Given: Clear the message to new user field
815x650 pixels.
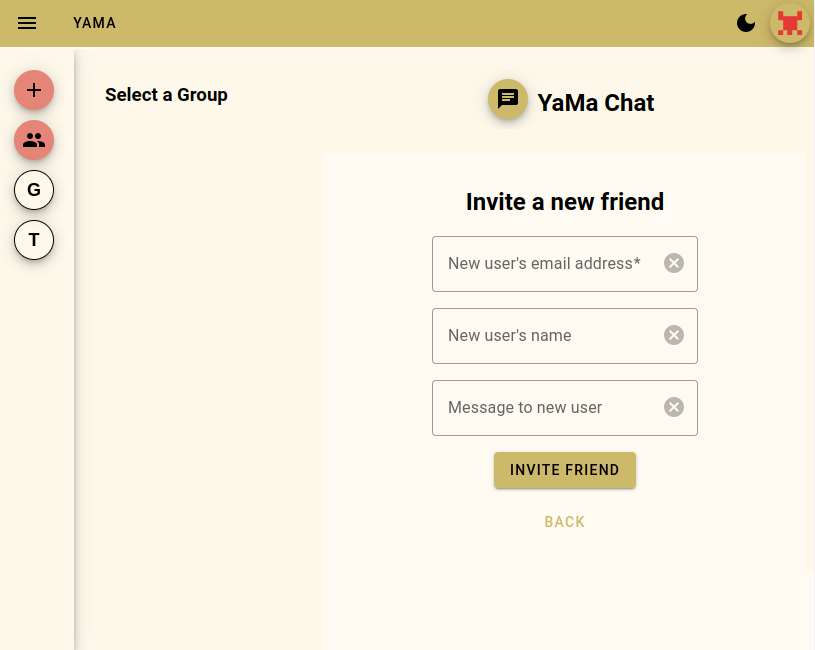Looking at the screenshot, I should click(674, 407).
